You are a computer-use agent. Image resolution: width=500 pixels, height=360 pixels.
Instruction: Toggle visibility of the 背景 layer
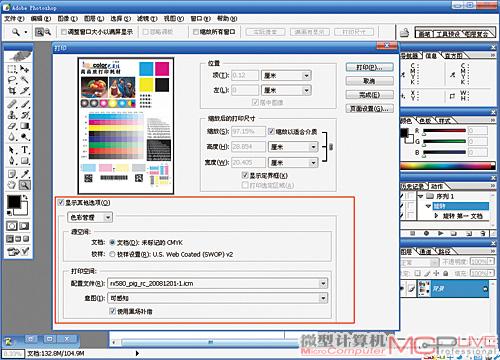pyautogui.click(x=403, y=289)
